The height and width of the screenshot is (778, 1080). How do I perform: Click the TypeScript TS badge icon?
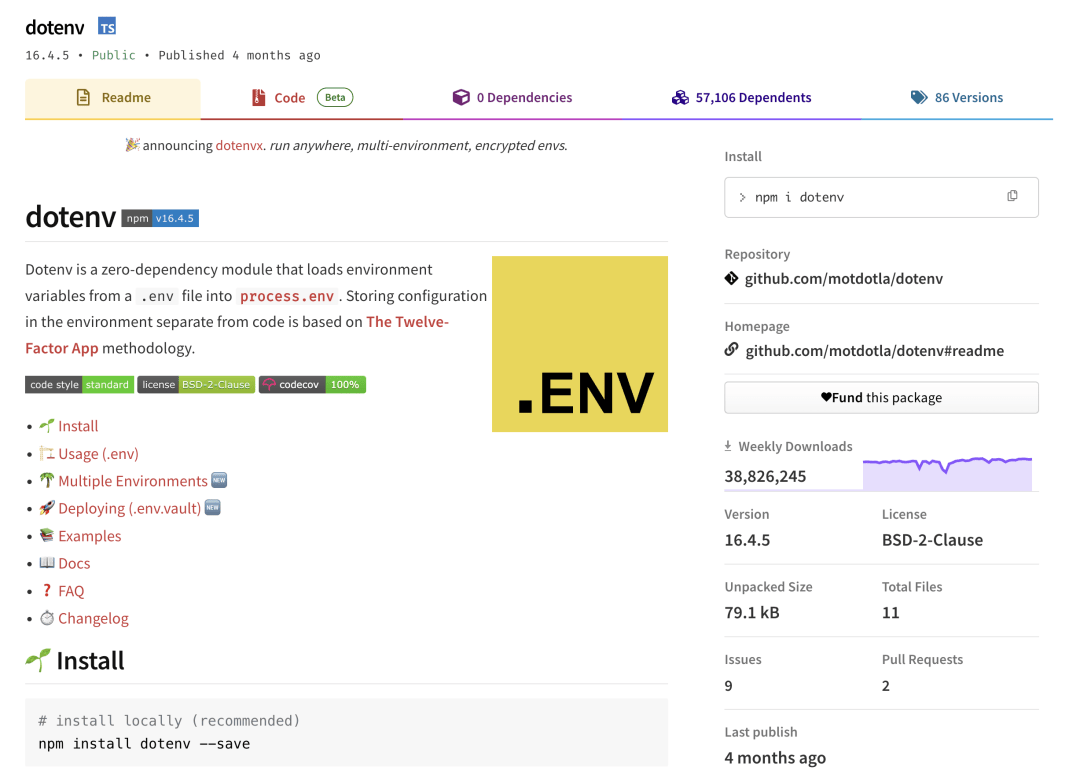[107, 27]
